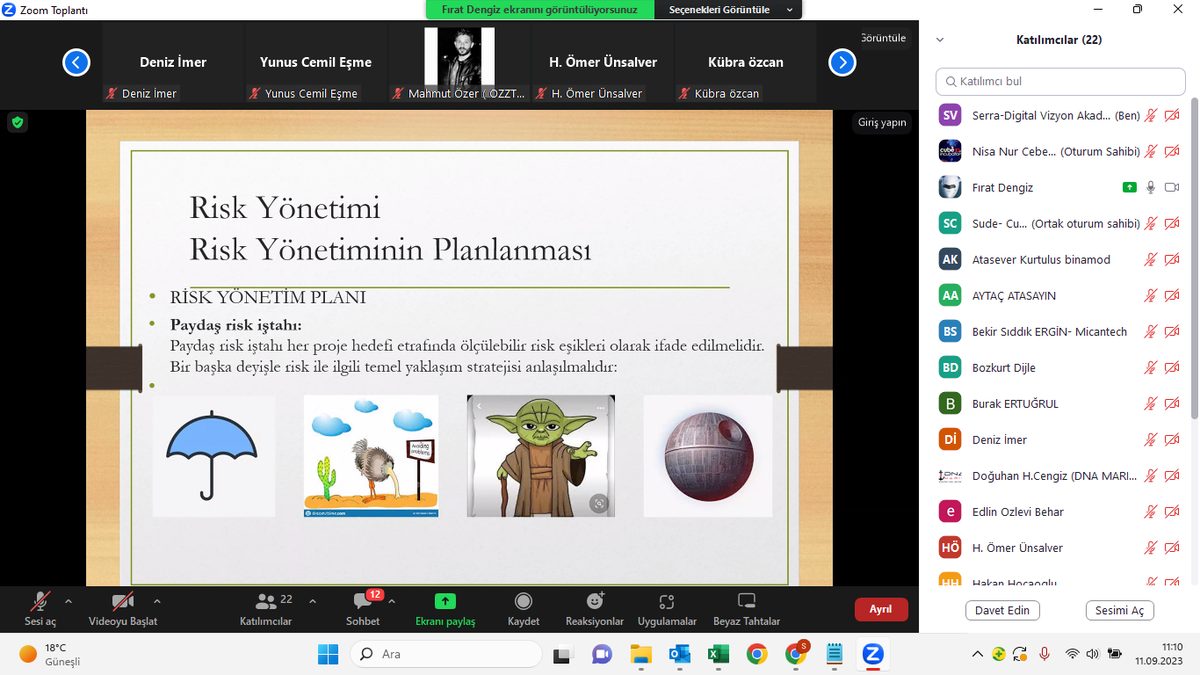This screenshot has height=675, width=1200.
Task: Open Excel from the taskbar
Action: (718, 654)
